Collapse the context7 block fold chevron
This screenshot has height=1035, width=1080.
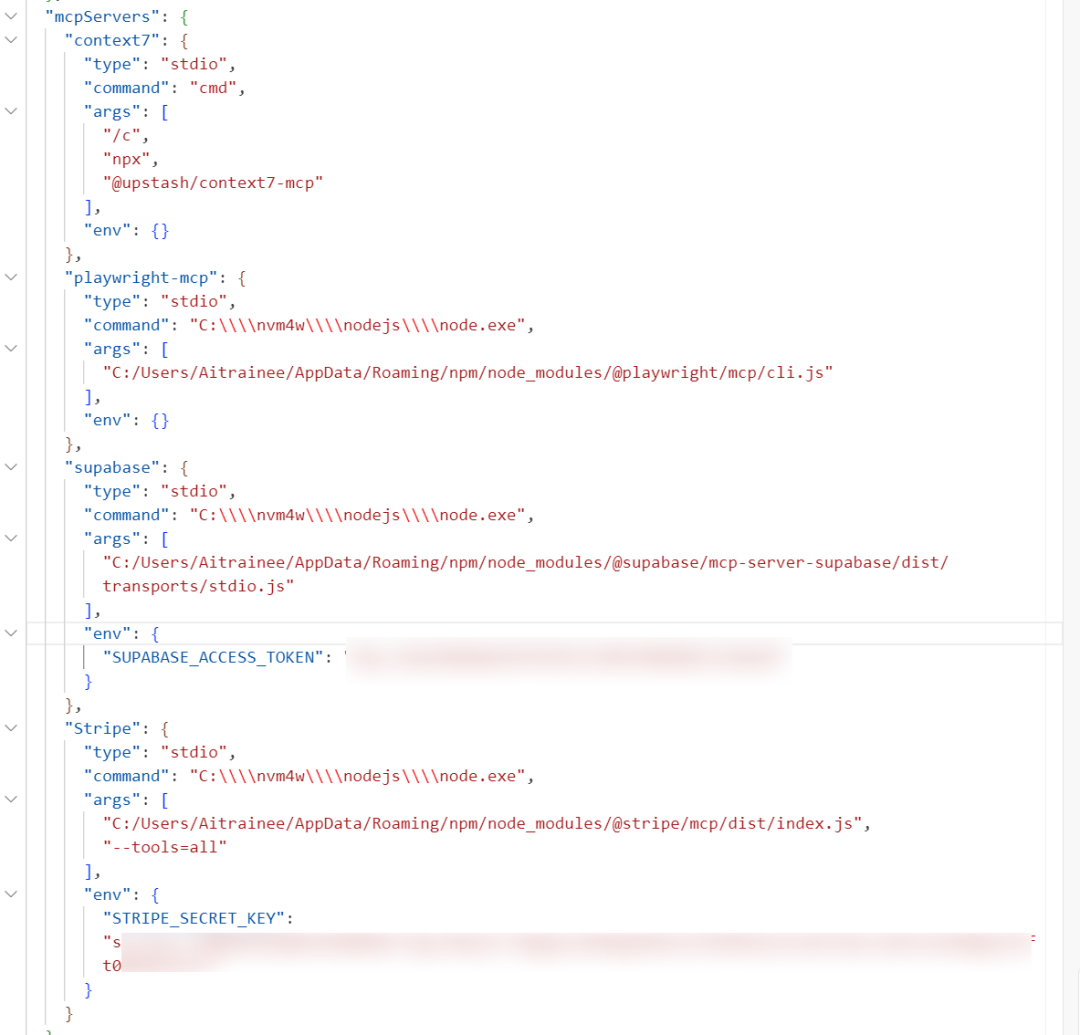pos(11,40)
